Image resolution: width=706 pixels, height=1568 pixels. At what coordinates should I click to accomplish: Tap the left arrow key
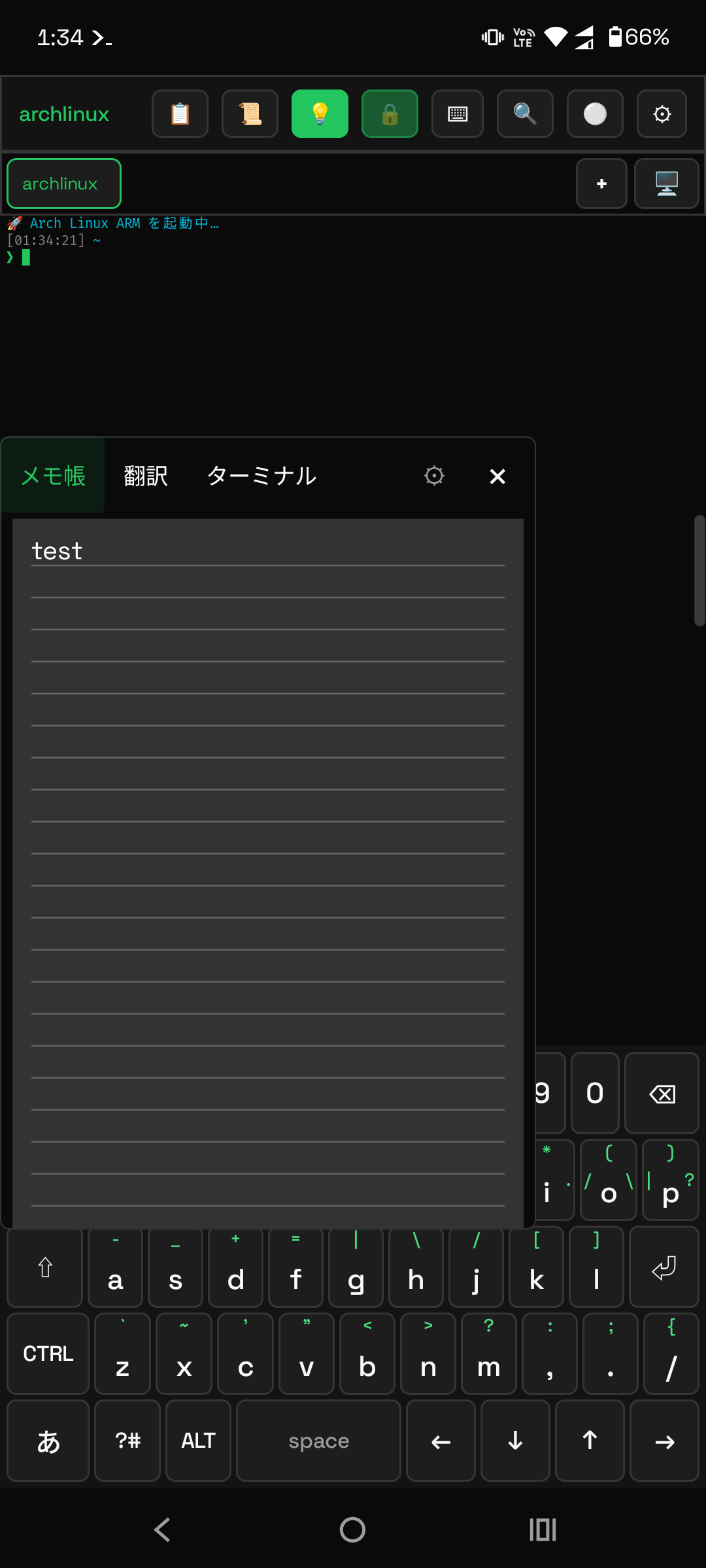coord(441,1441)
